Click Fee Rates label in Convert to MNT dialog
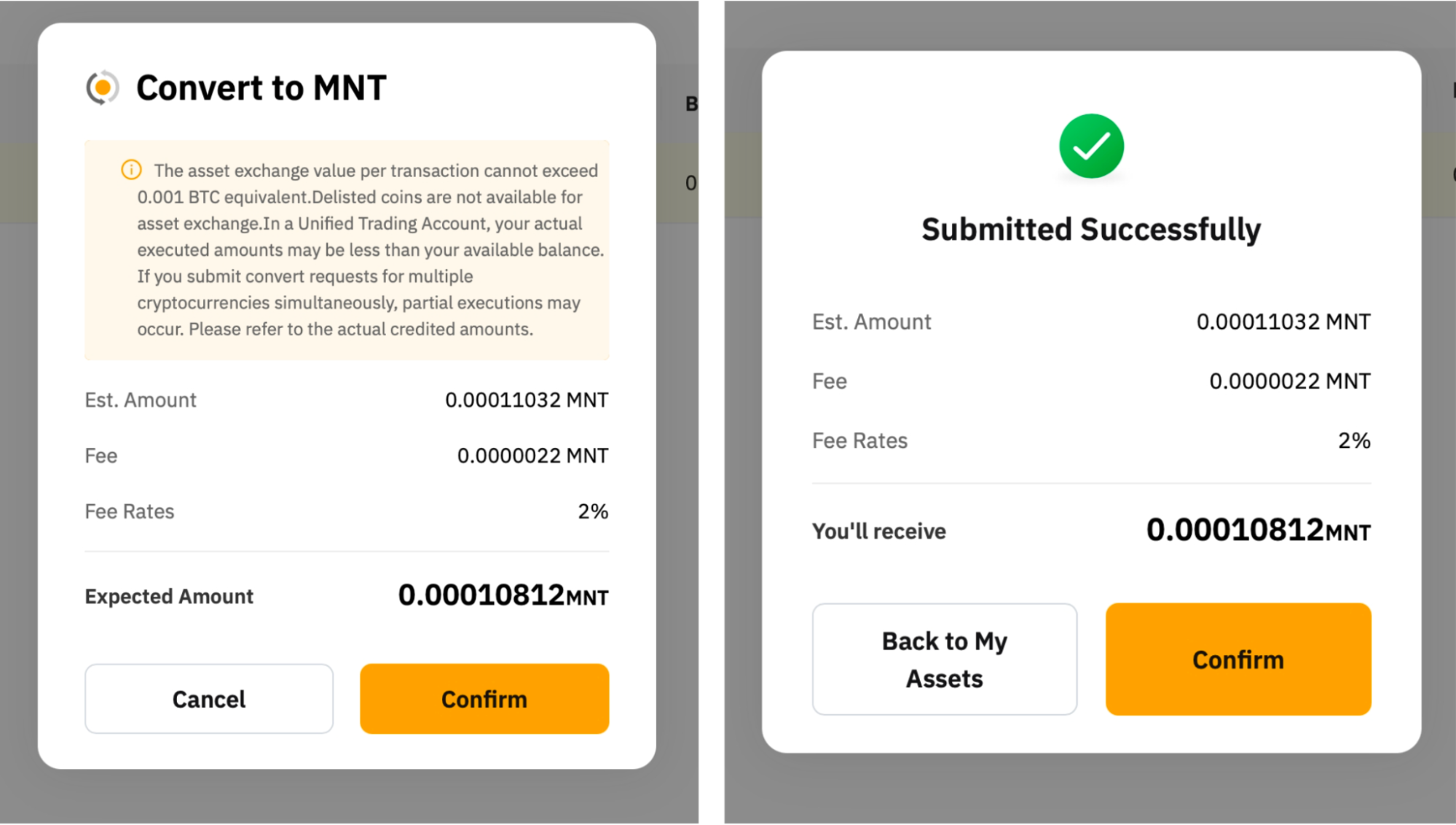Screen dimensions: 1456x825 pos(130,512)
